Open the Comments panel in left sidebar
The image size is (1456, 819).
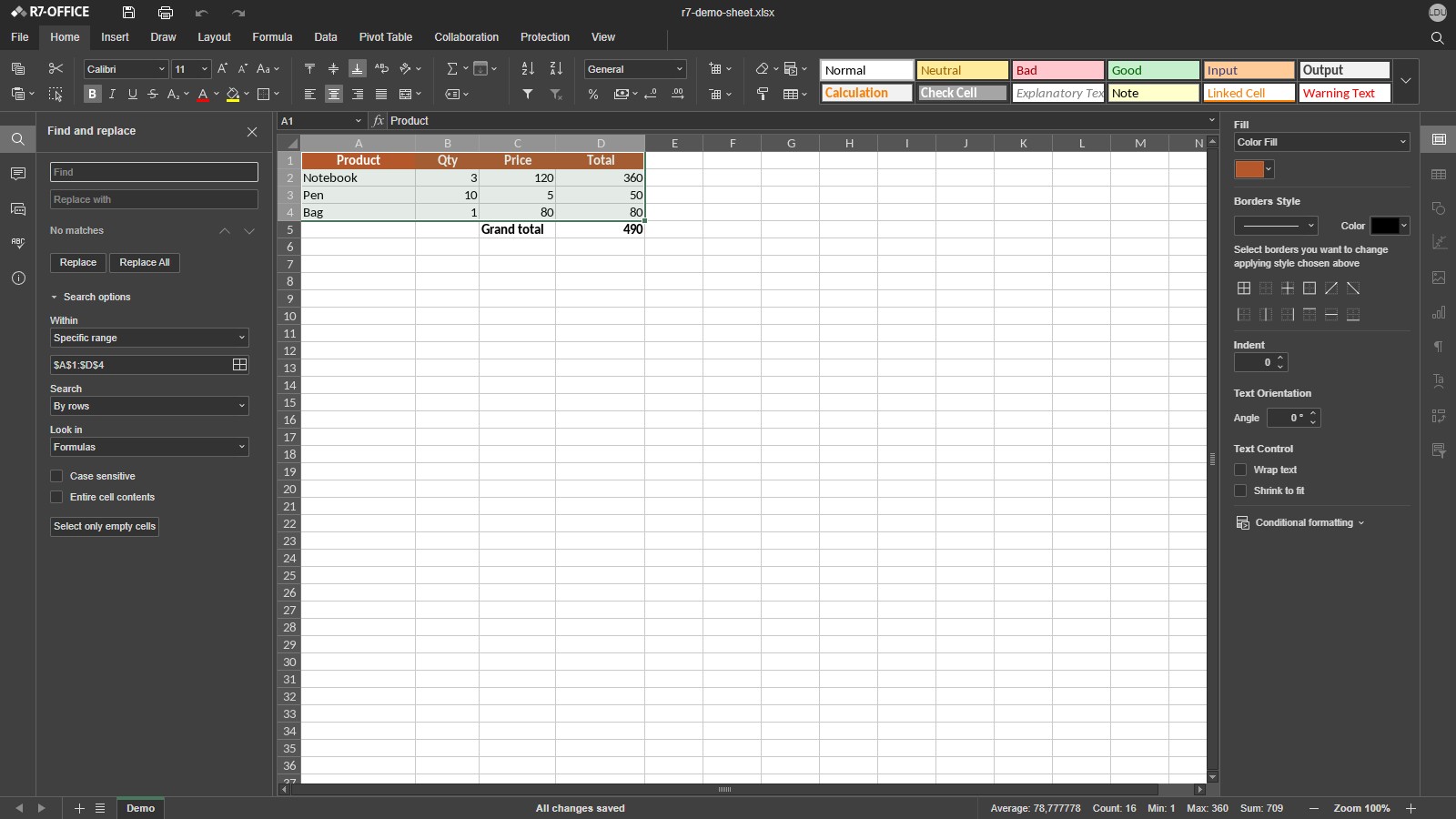point(18,174)
